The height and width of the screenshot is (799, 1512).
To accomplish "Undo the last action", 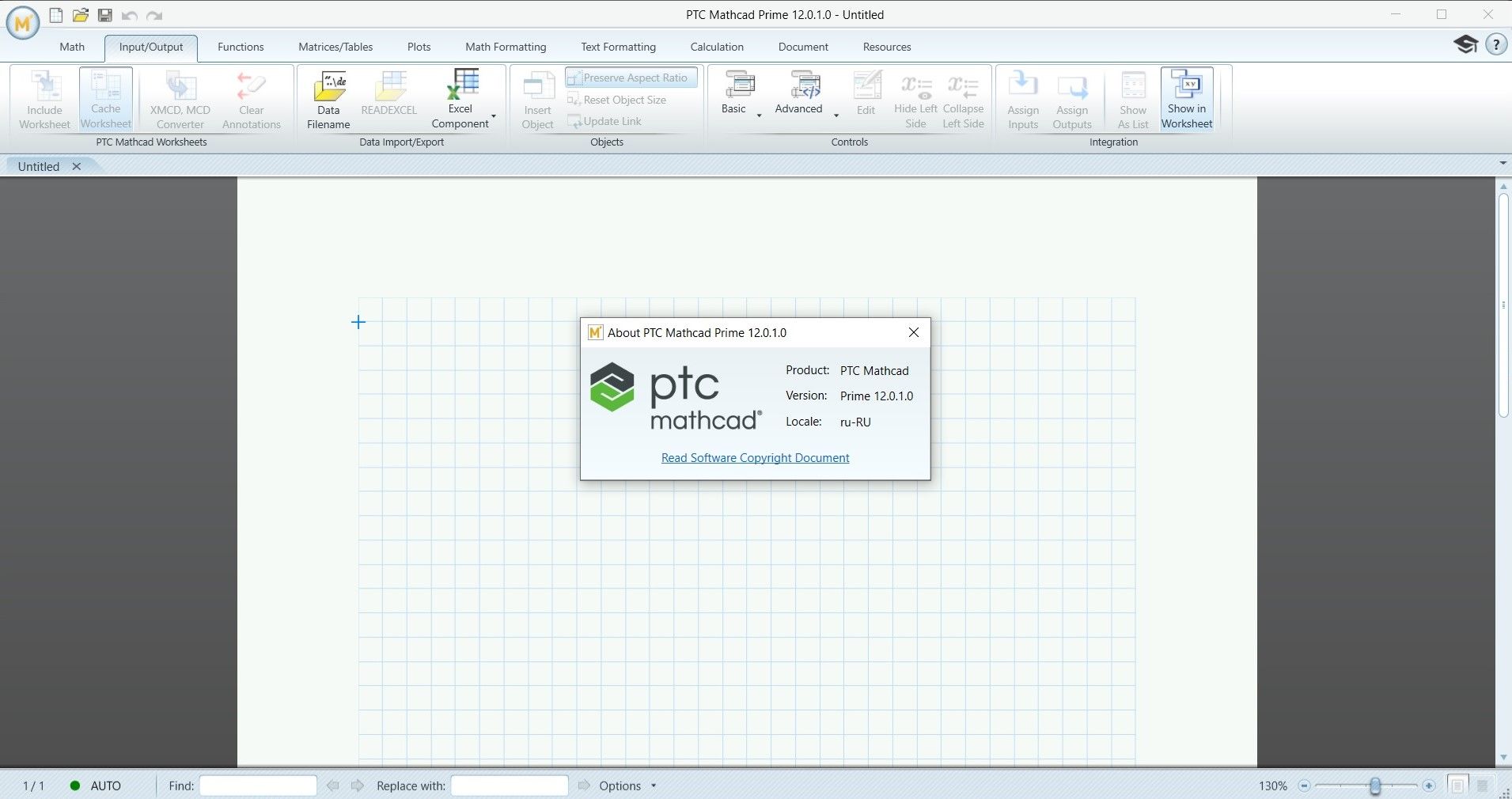I will coord(130,15).
